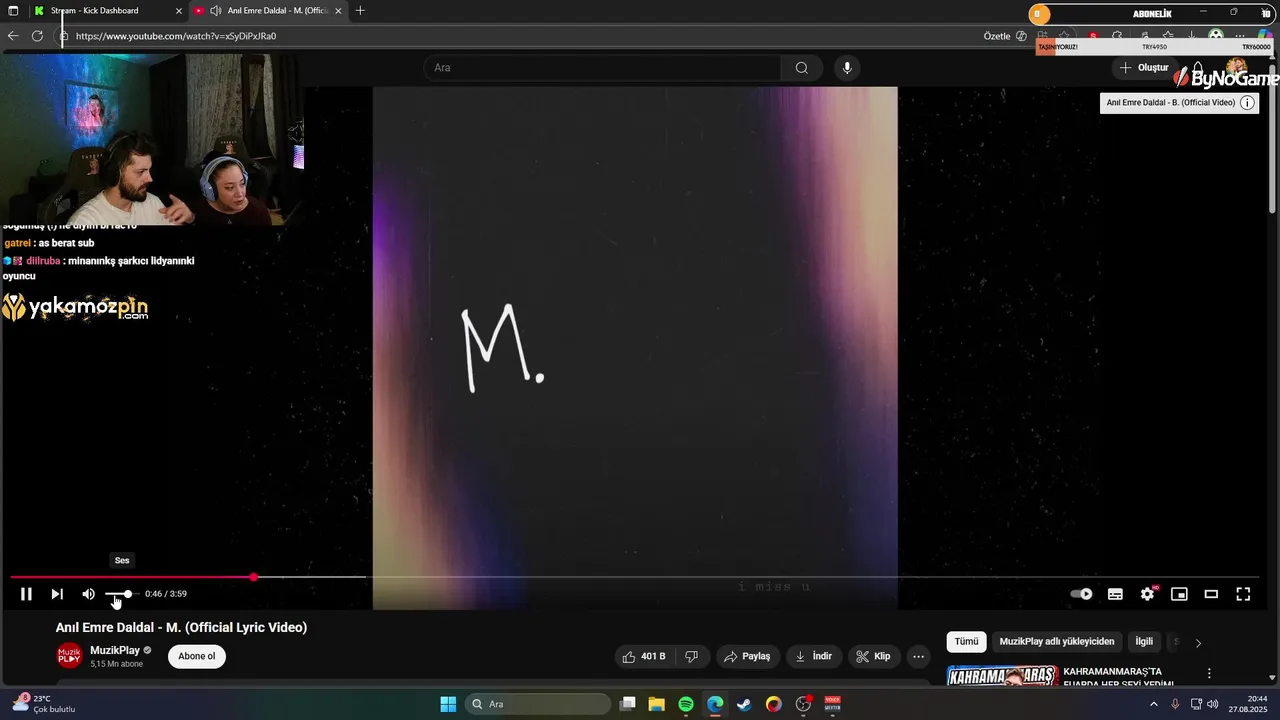Like the video showing 401 B

coord(643,656)
